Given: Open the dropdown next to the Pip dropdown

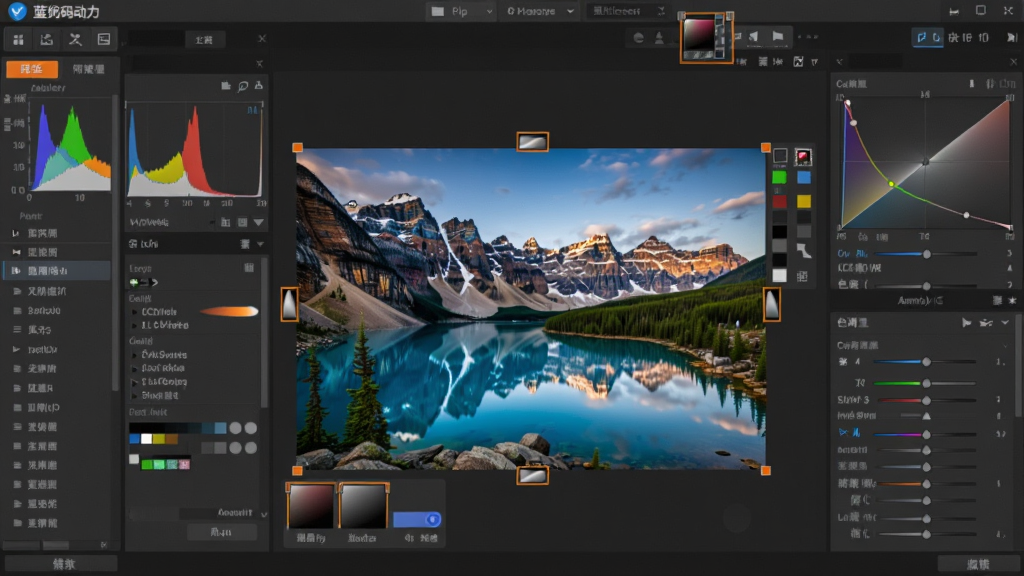Looking at the screenshot, I should tap(540, 11).
